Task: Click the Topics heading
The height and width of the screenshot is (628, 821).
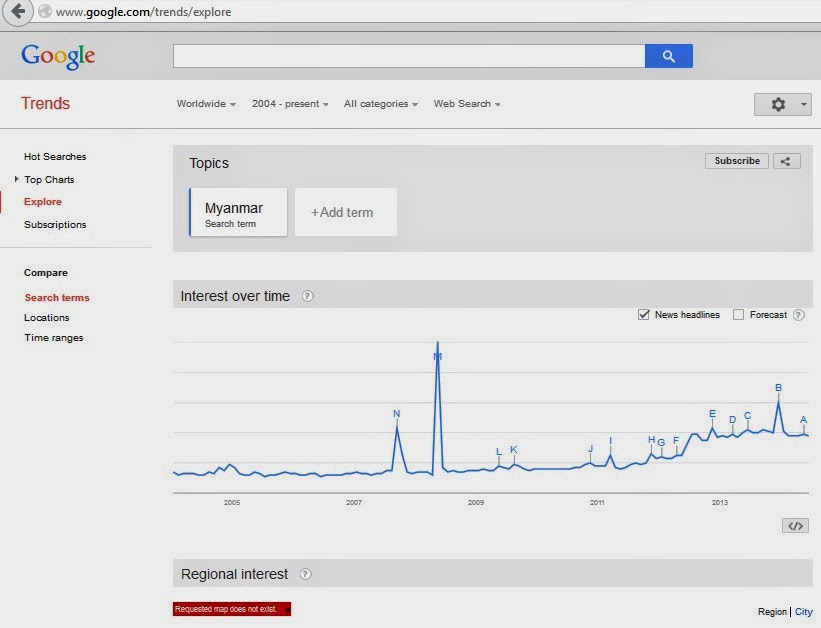Action: pos(209,163)
